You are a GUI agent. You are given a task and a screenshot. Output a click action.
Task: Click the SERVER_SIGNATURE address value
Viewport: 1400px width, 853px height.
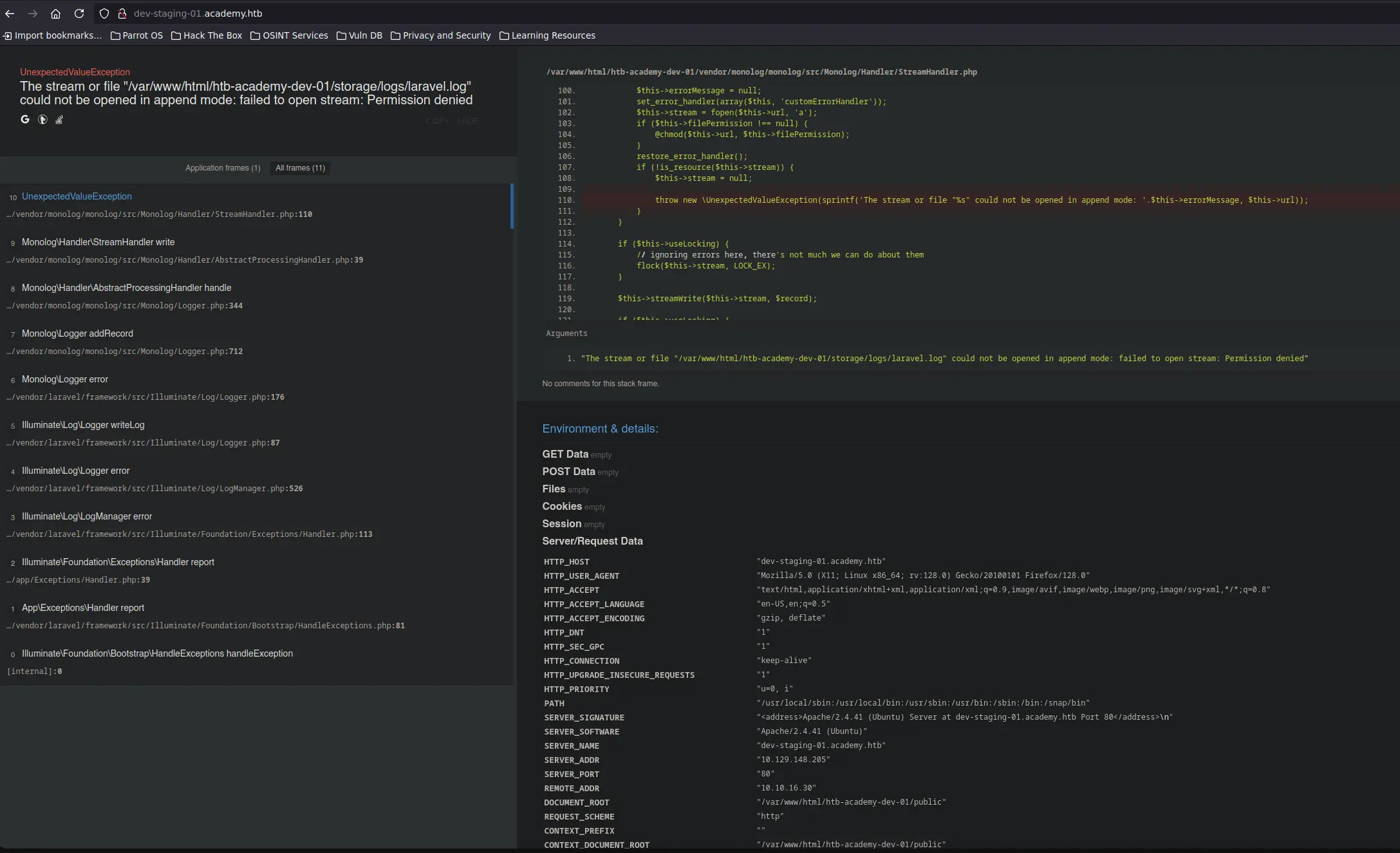click(x=964, y=717)
